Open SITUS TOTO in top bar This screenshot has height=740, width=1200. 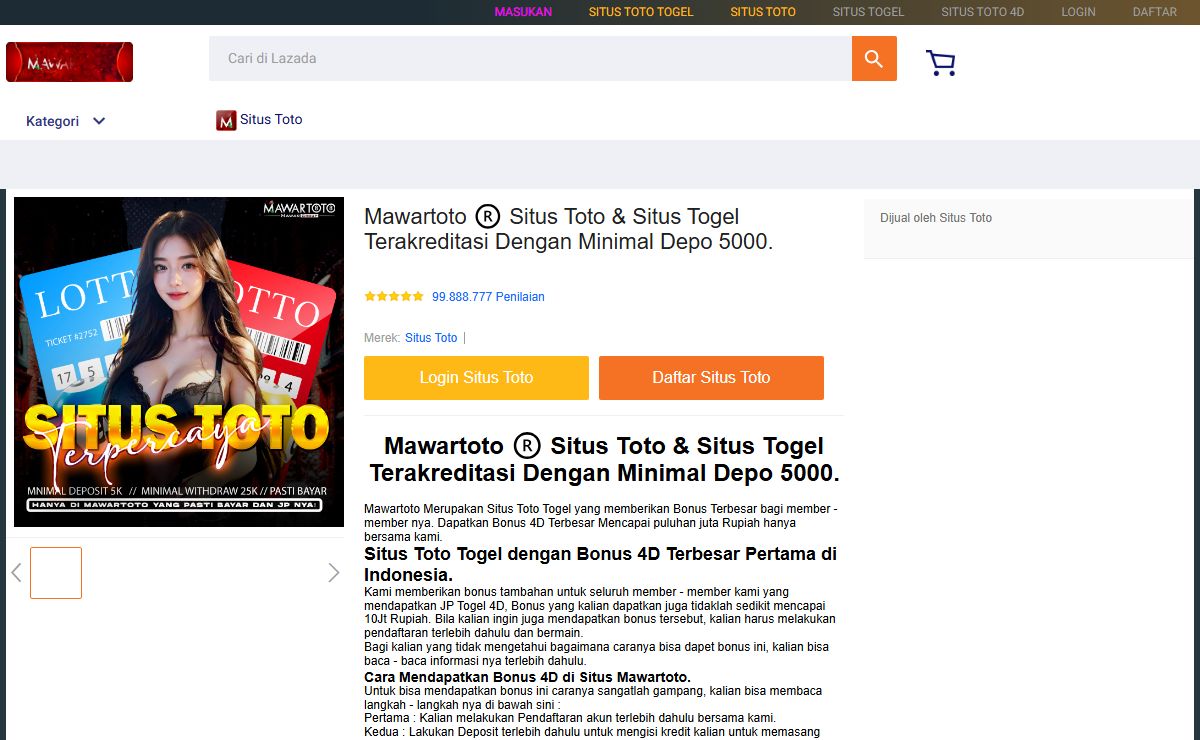click(x=763, y=12)
